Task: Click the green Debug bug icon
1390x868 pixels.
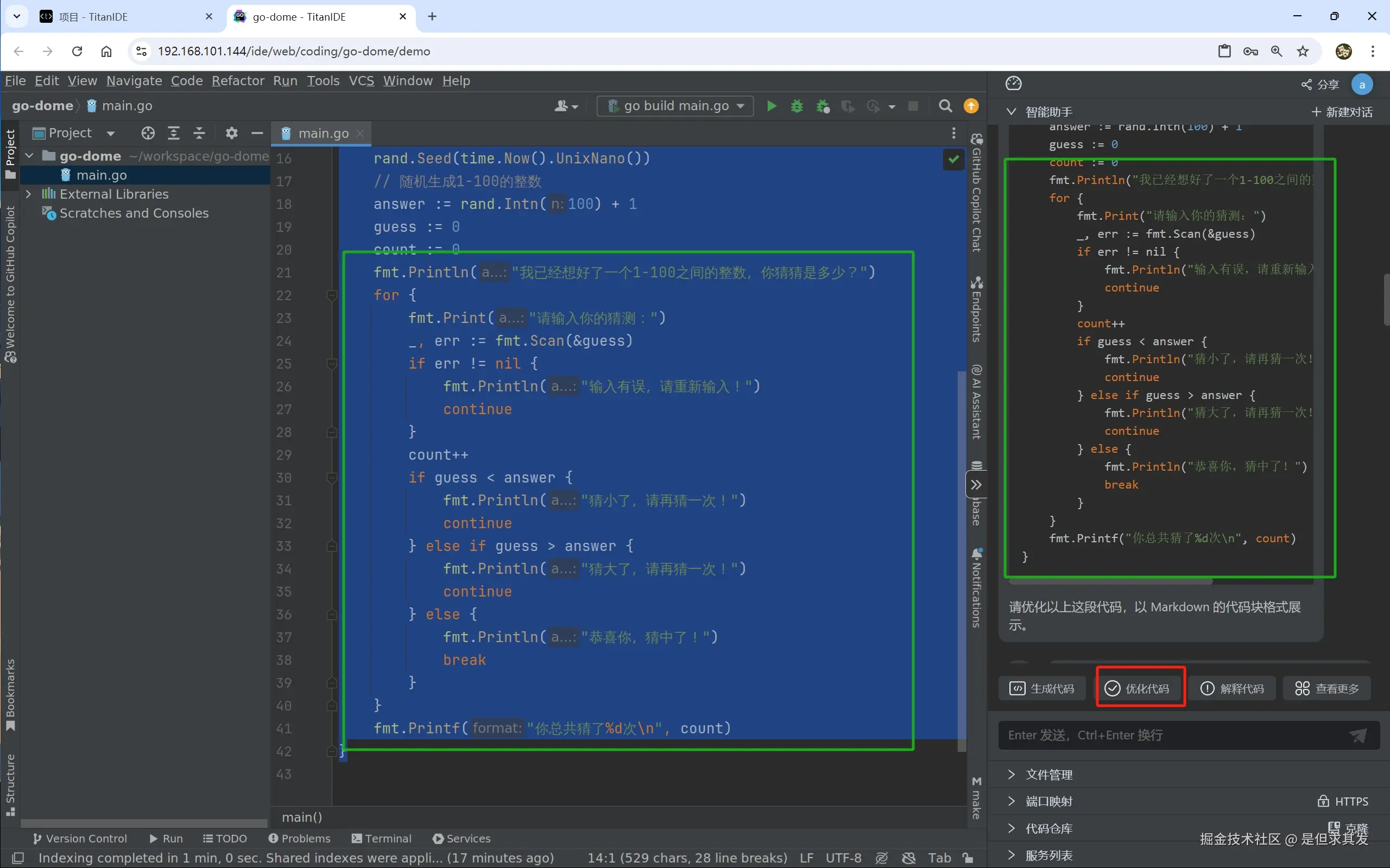Action: (x=797, y=106)
